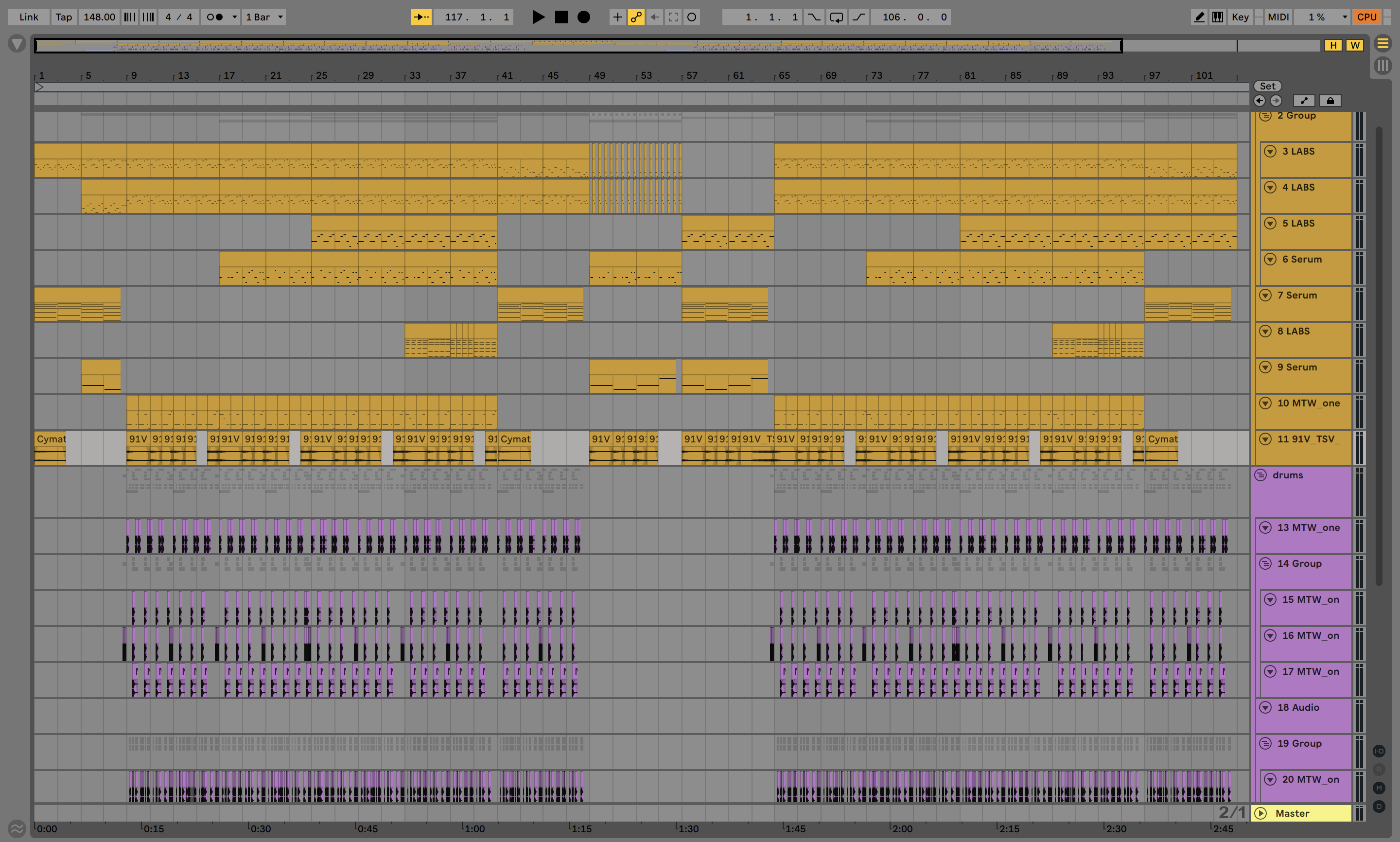1400x842 pixels.
Task: Click the Tap tempo button
Action: tap(64, 17)
